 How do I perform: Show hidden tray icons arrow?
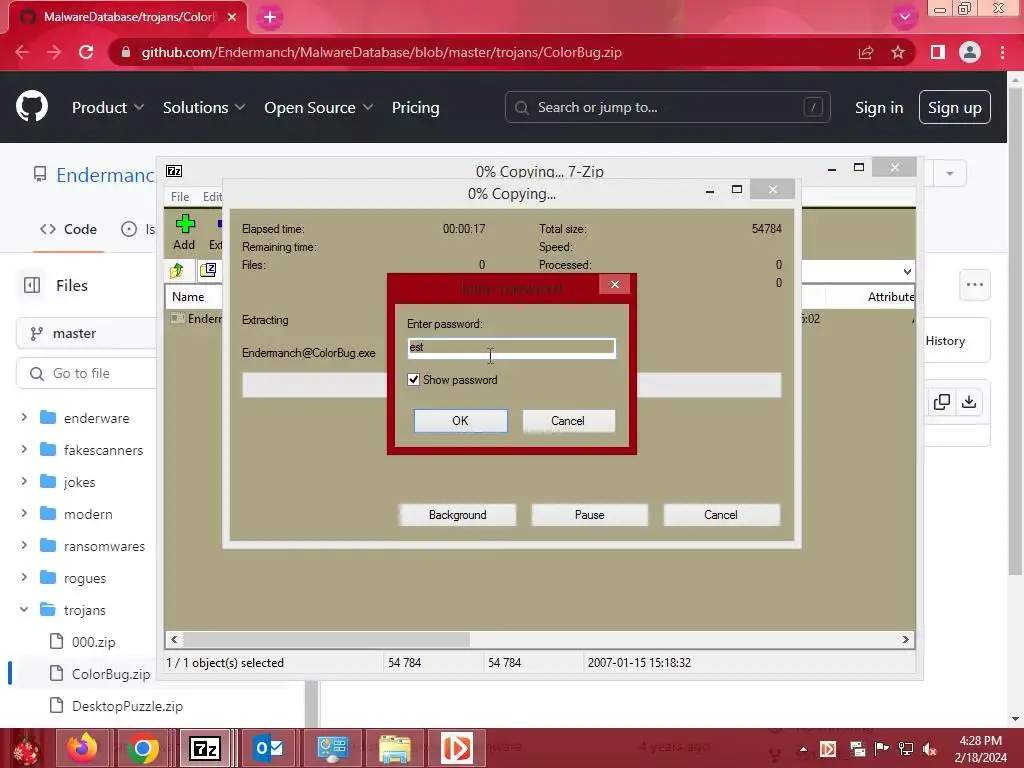pyautogui.click(x=803, y=749)
